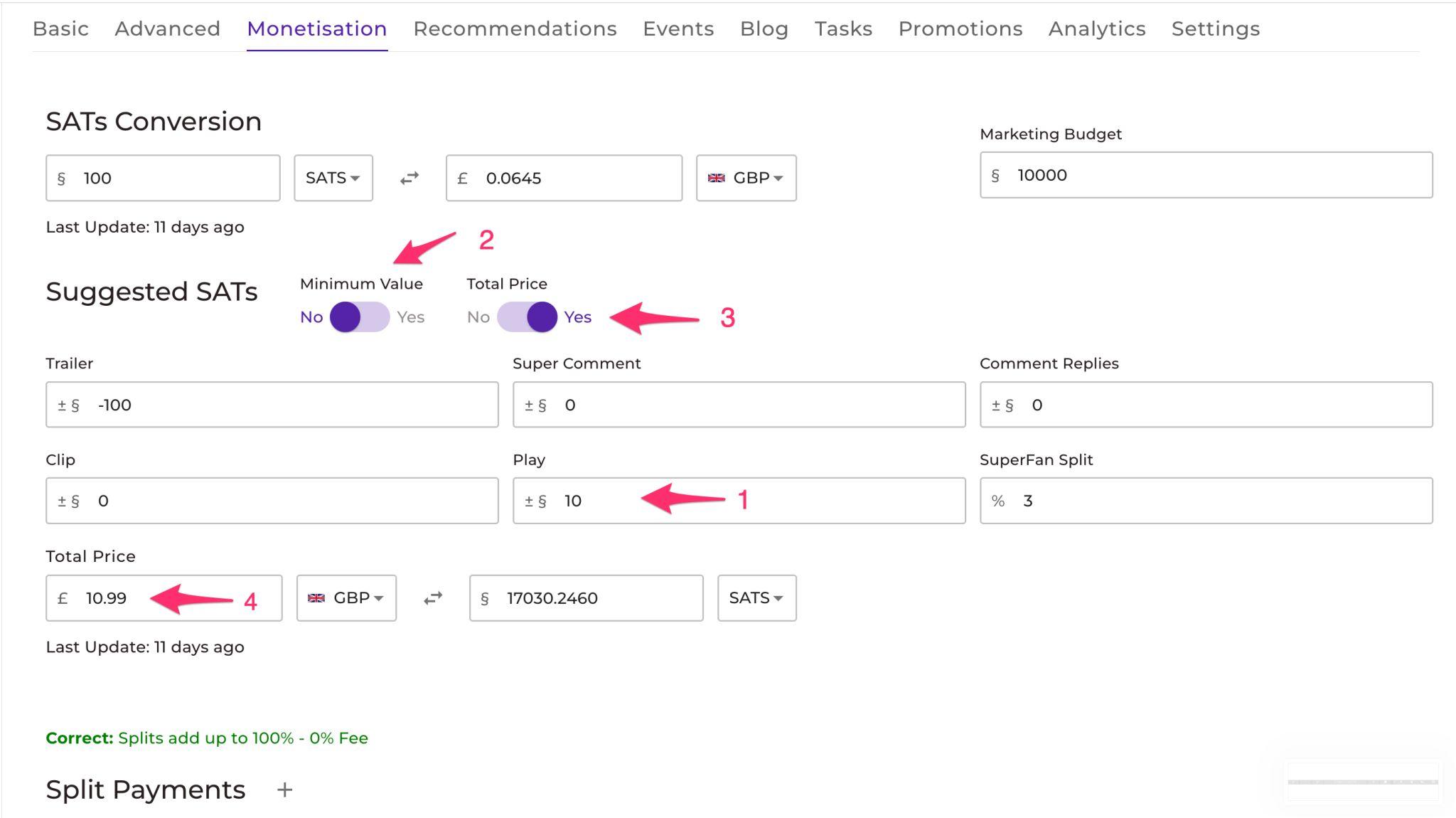Click swap arrows in SATs Conversion row
Image resolution: width=1456 pixels, height=818 pixels.
pyautogui.click(x=409, y=179)
